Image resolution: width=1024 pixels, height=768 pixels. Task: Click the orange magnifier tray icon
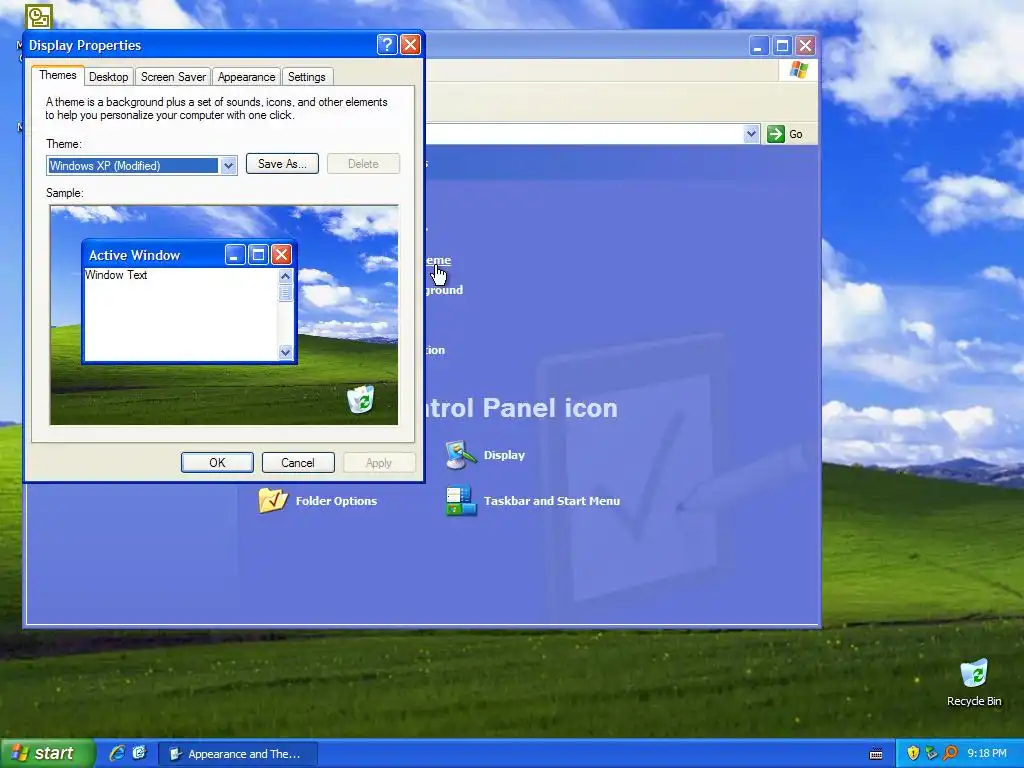coord(950,753)
